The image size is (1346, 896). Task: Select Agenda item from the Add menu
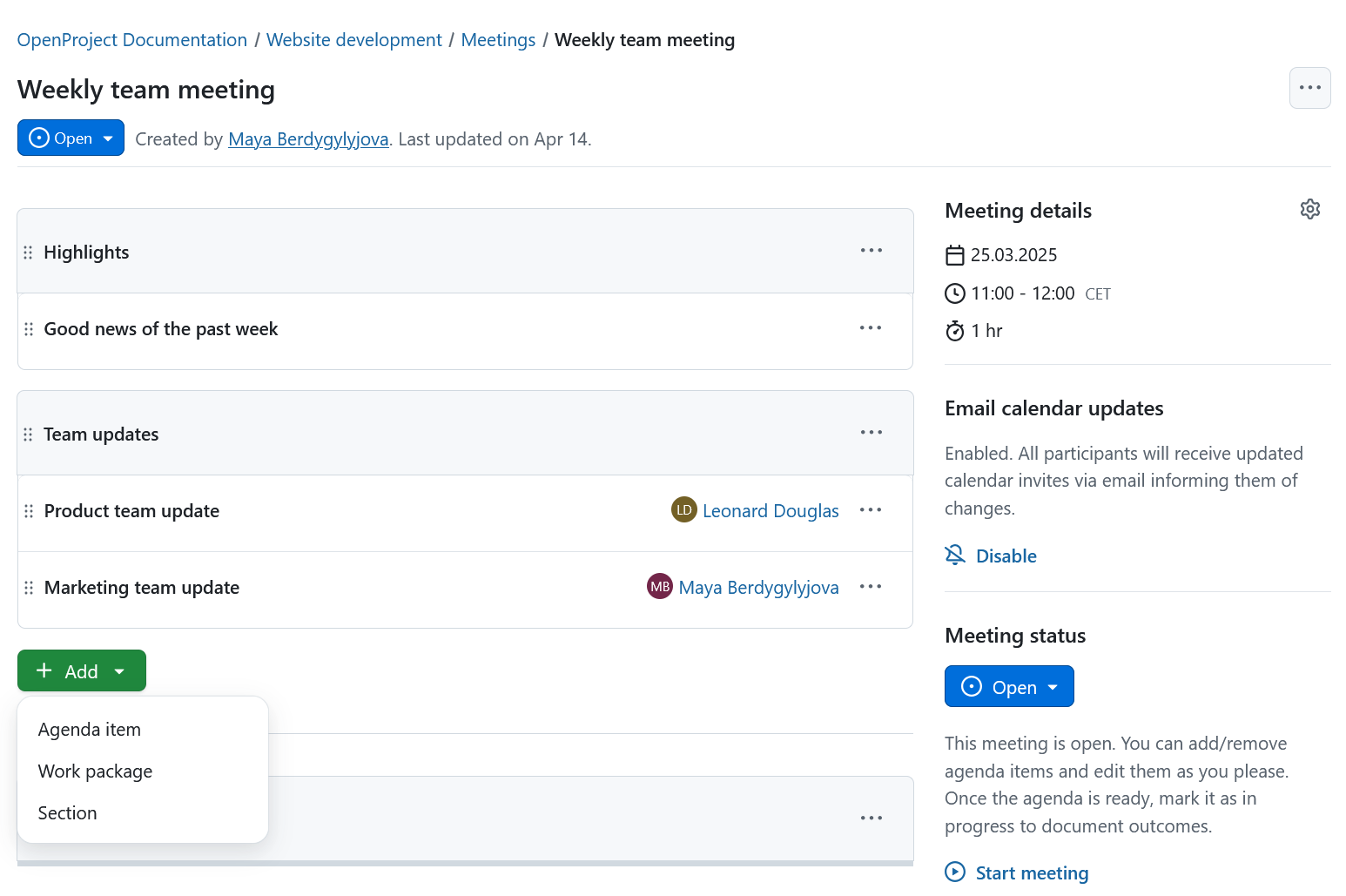pos(89,729)
